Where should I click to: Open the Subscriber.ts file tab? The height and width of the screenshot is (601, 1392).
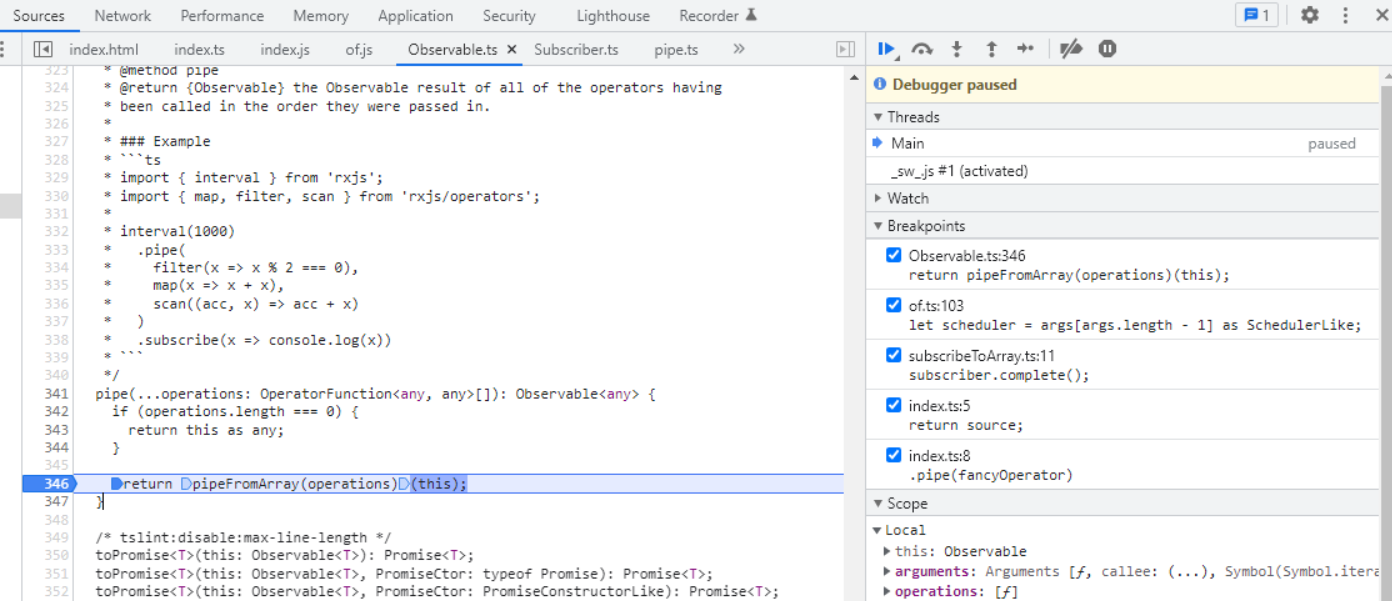(x=576, y=49)
